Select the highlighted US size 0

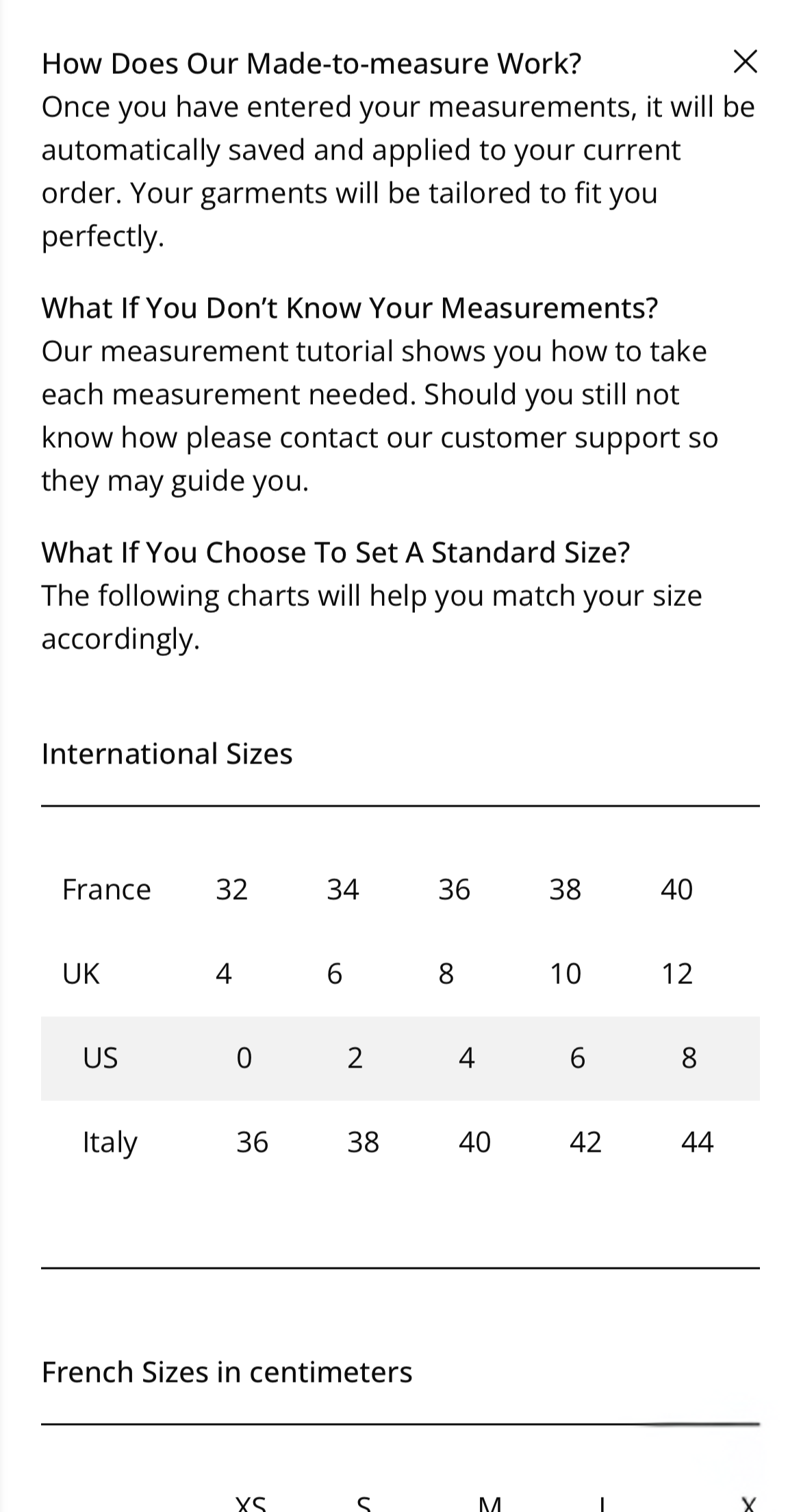click(244, 1058)
